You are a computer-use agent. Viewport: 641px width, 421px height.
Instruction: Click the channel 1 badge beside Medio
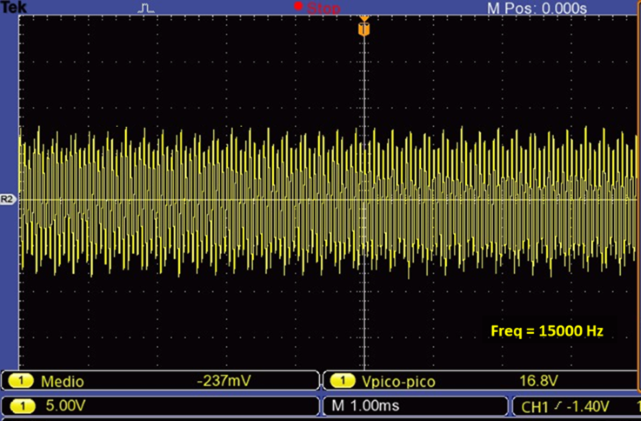21,381
